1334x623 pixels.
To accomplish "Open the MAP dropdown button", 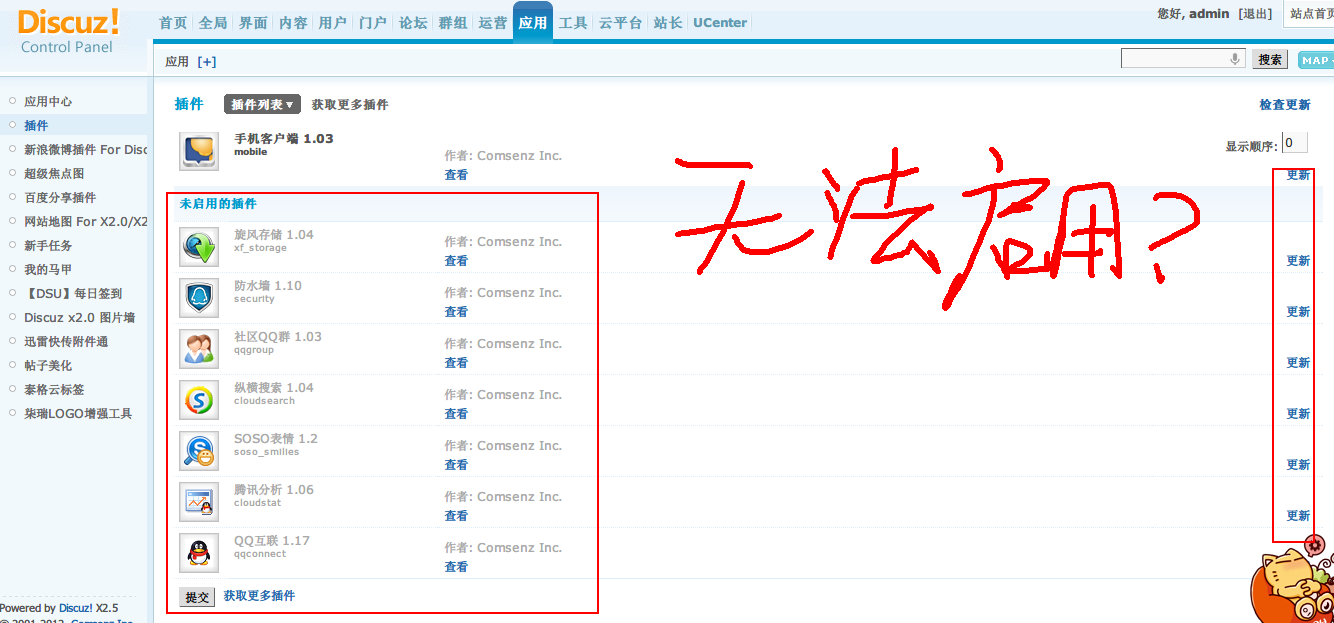I will click(x=1316, y=60).
